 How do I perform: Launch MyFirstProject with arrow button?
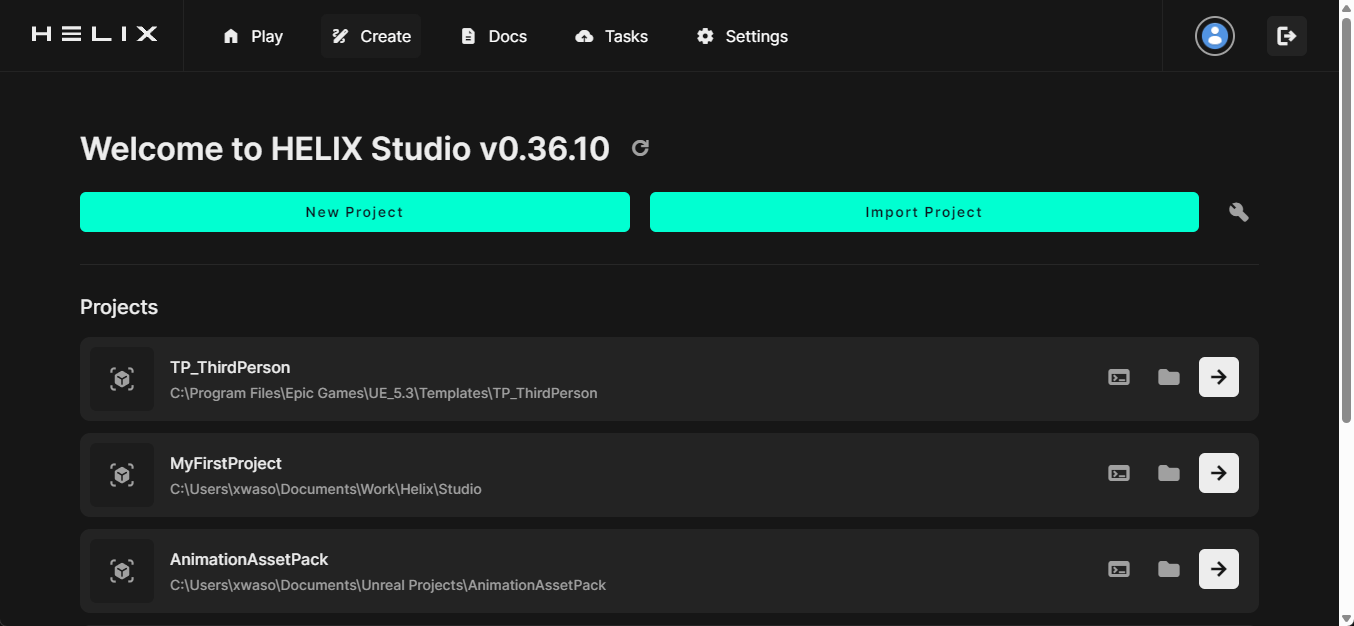[1218, 473]
